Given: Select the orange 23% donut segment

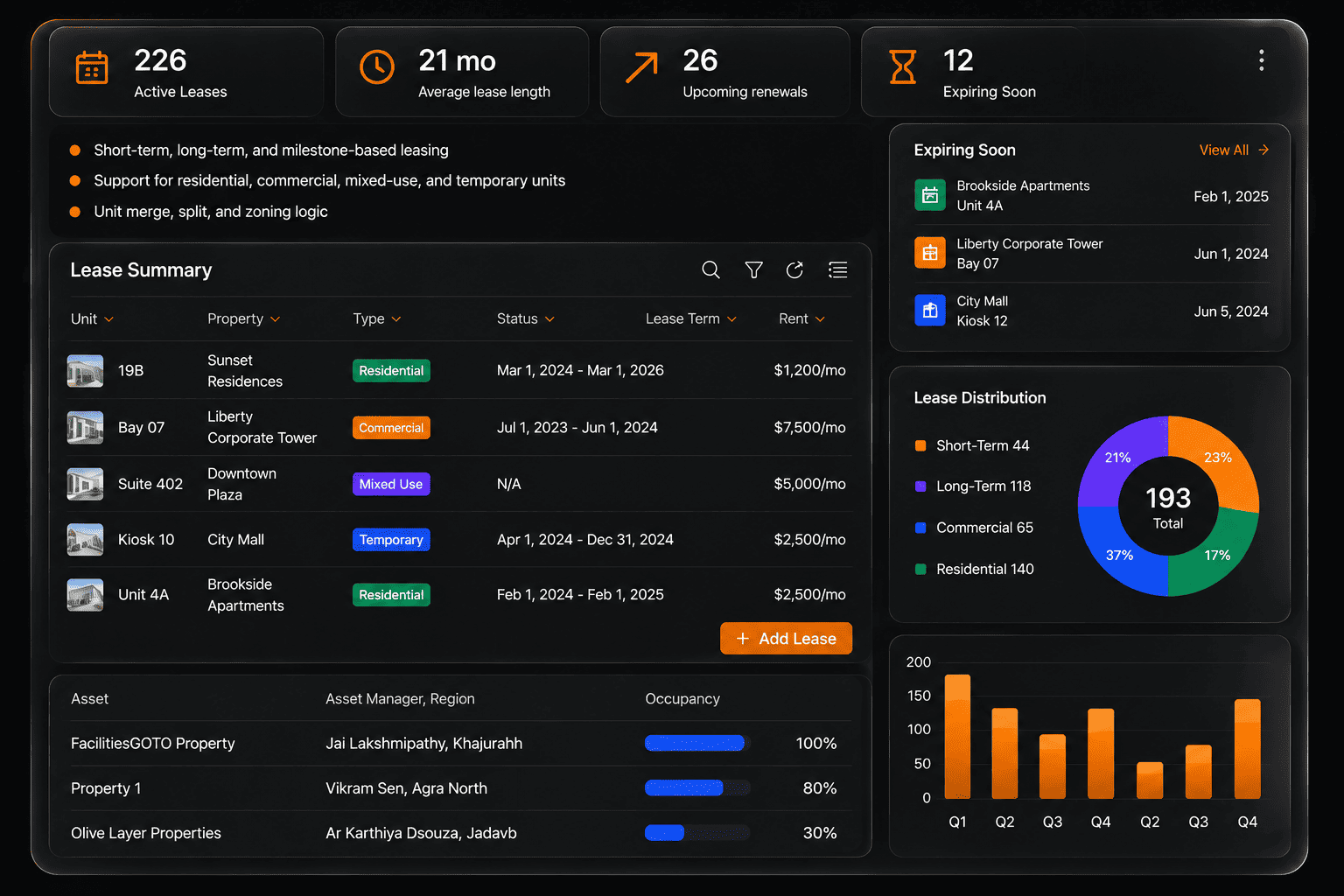Looking at the screenshot, I should pos(1219,457).
